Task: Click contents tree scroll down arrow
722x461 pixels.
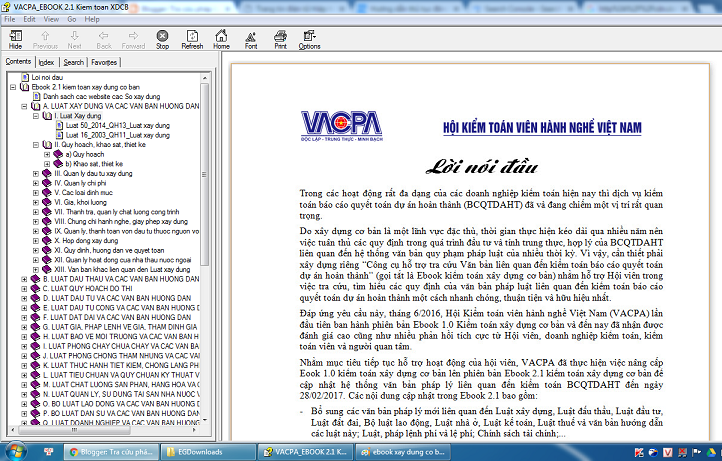Action: (205, 420)
